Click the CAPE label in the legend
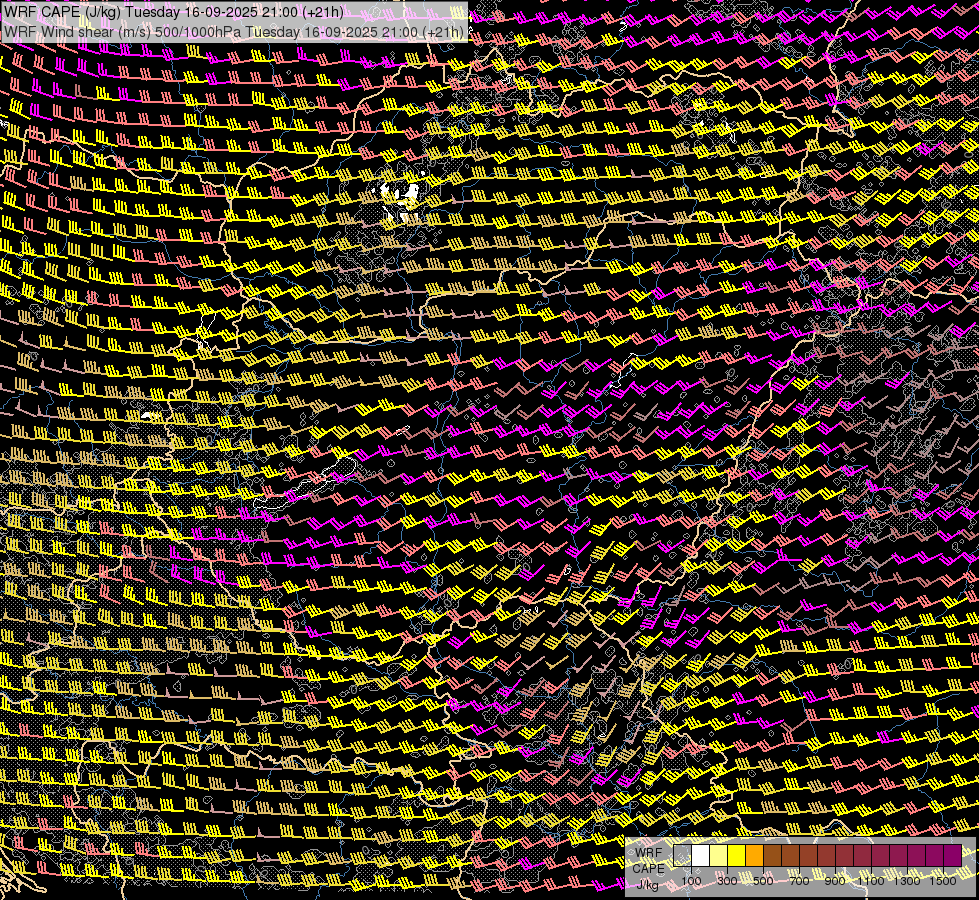 click(x=648, y=869)
